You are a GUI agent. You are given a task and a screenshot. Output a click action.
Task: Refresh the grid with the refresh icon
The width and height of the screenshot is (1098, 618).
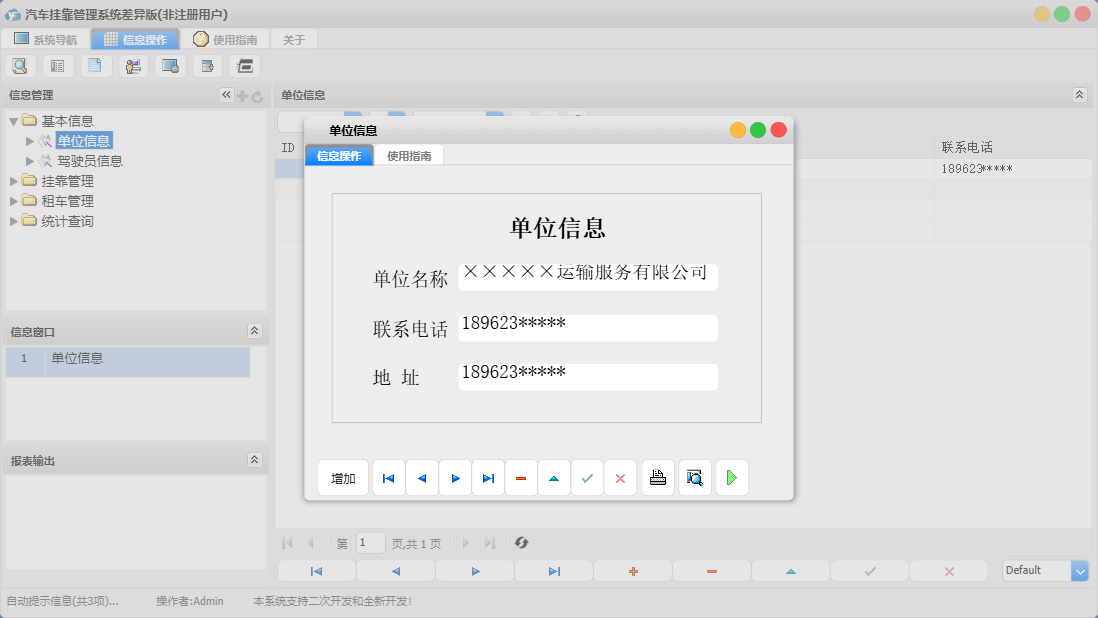[520, 543]
